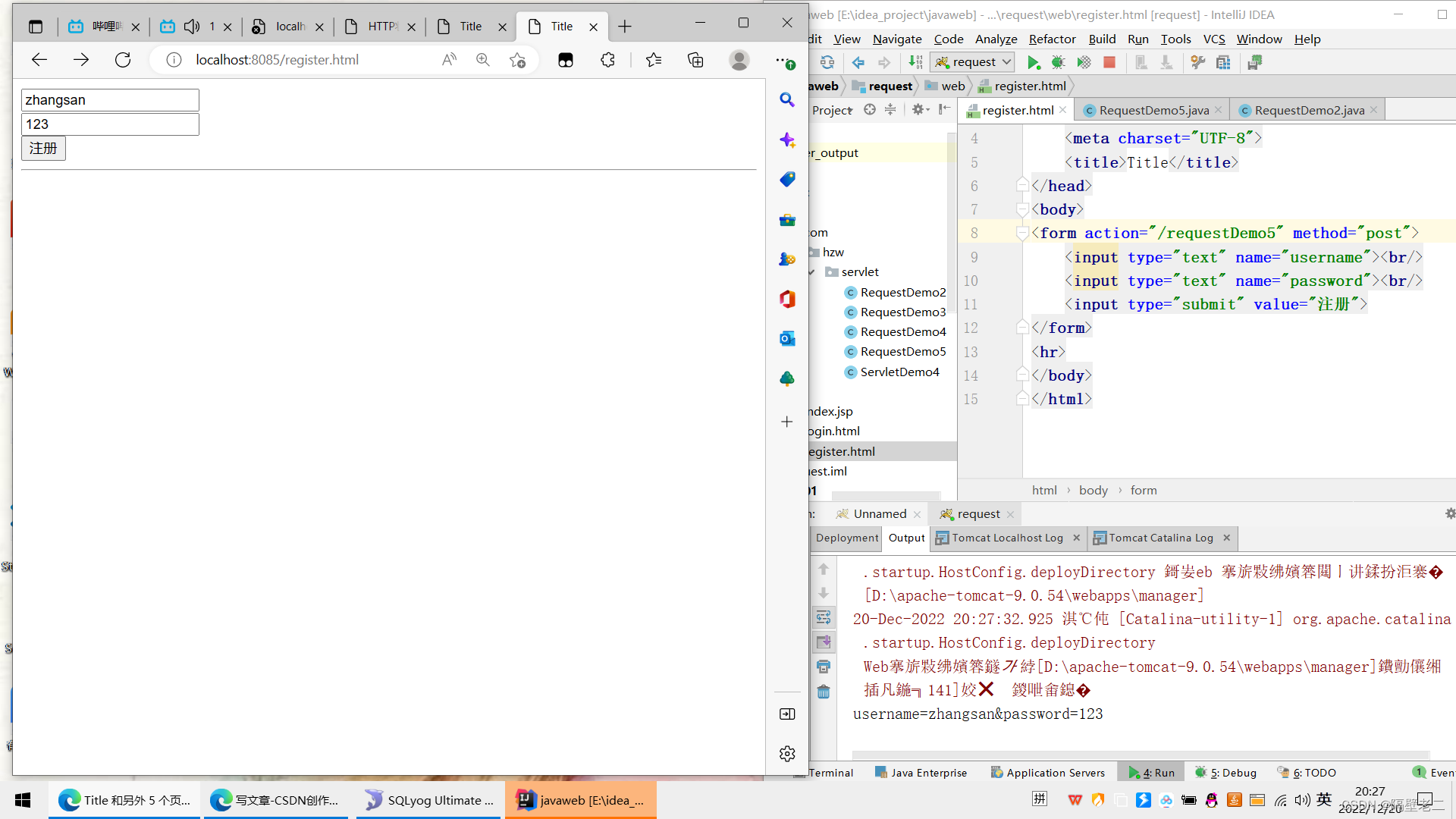Click the password field containing 123
Viewport: 1456px width, 819px height.
tap(110, 124)
